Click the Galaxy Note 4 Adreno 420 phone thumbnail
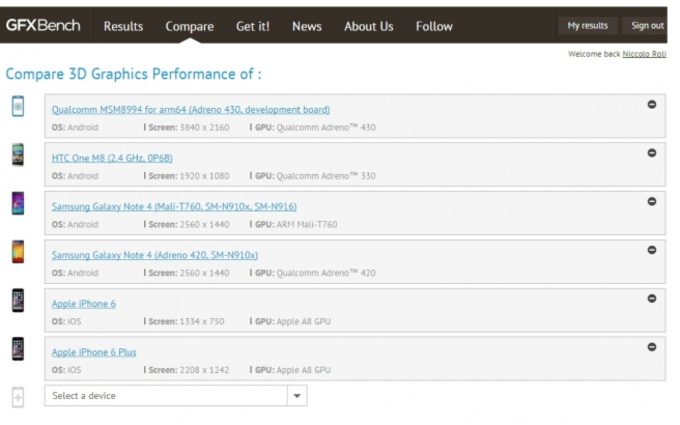 [18, 252]
